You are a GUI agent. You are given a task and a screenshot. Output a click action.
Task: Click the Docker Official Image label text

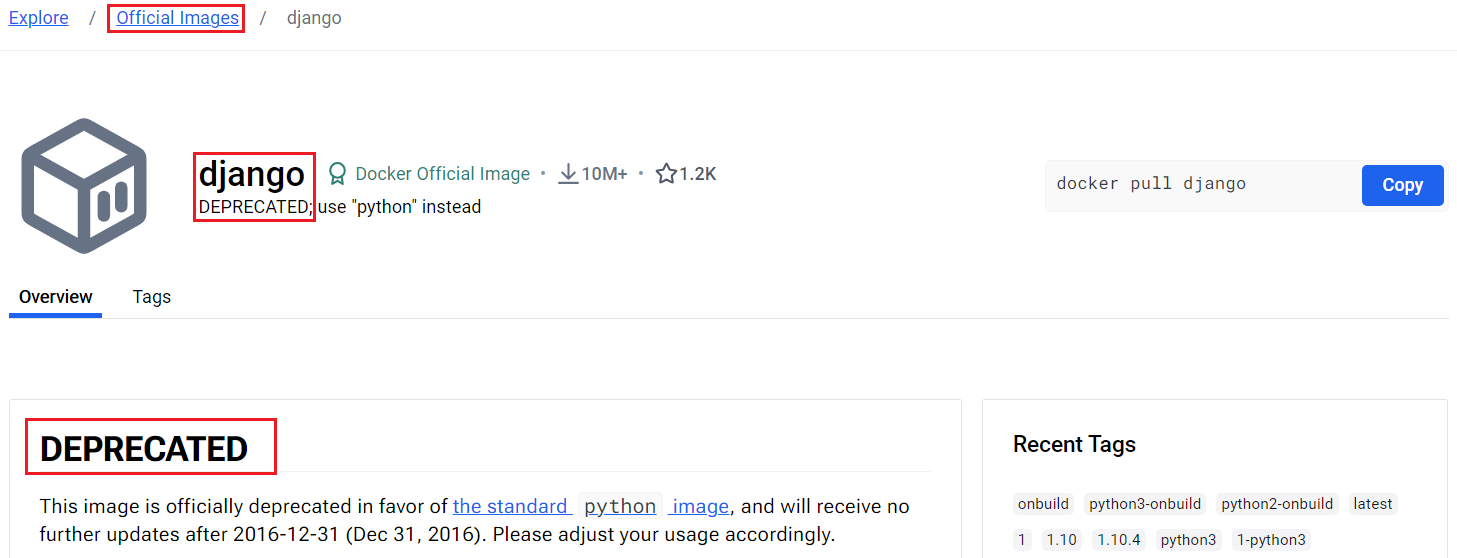[x=442, y=174]
